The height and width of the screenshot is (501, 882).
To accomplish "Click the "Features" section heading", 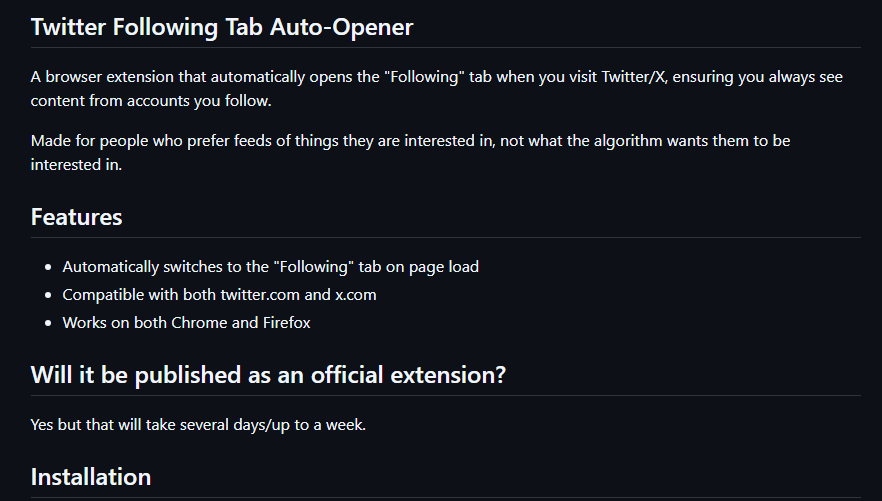I will [76, 217].
